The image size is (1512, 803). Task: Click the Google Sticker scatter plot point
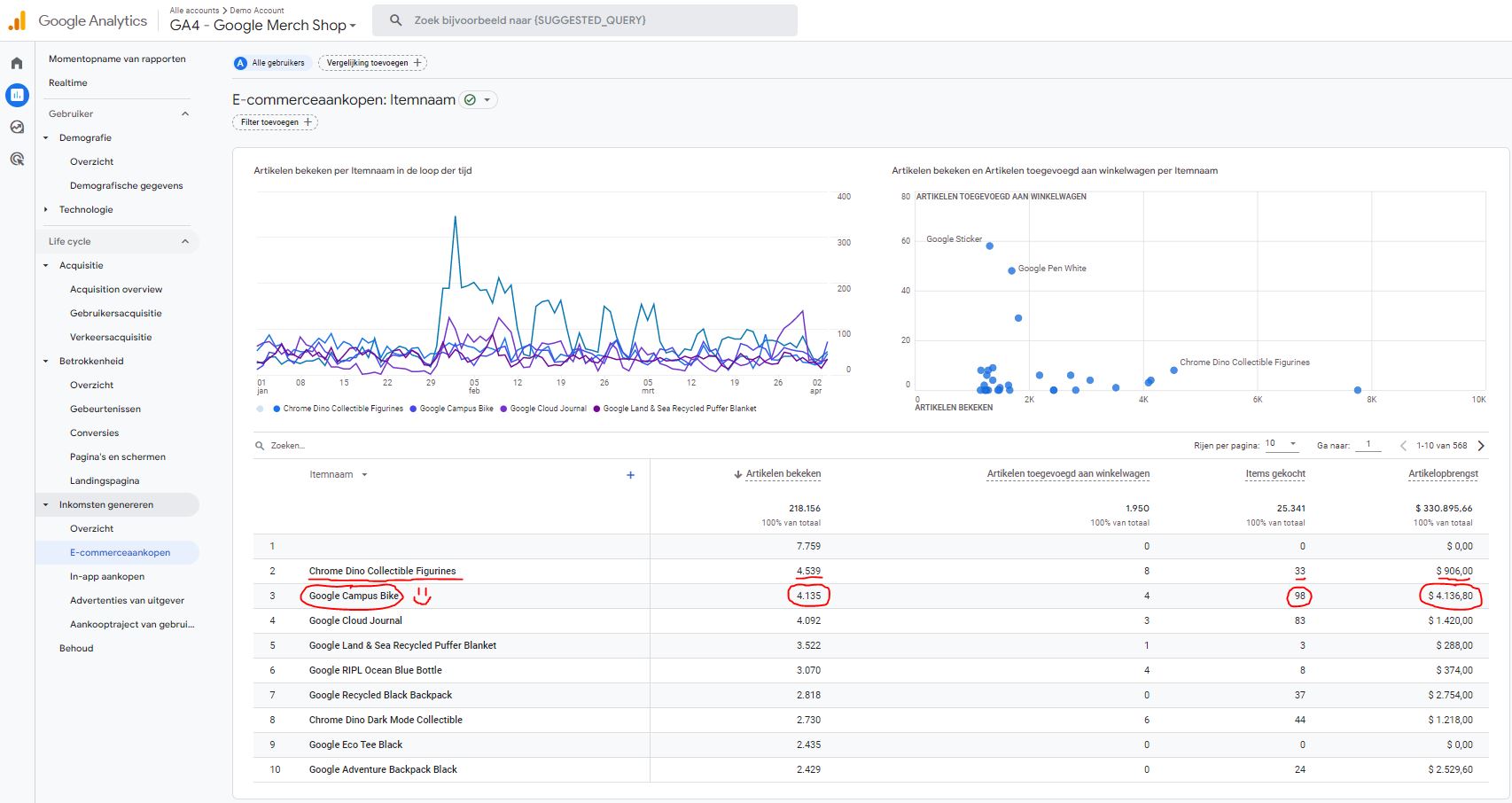tap(989, 246)
